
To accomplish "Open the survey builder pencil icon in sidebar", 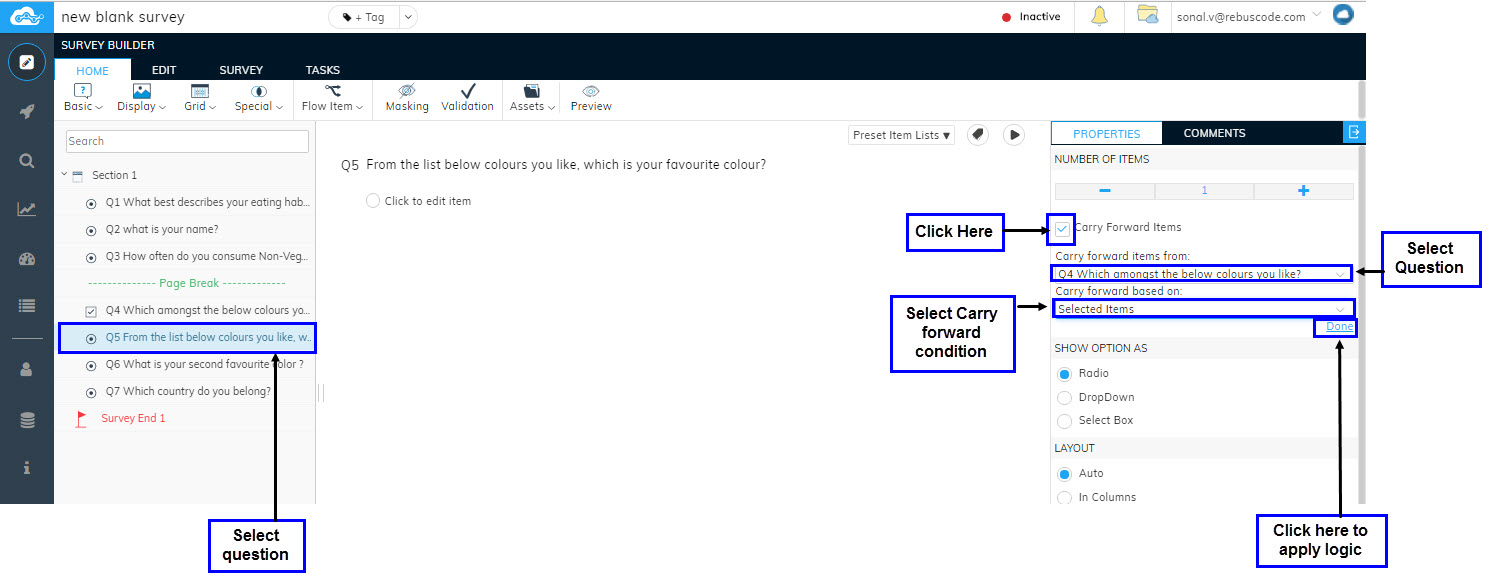I will pyautogui.click(x=27, y=63).
